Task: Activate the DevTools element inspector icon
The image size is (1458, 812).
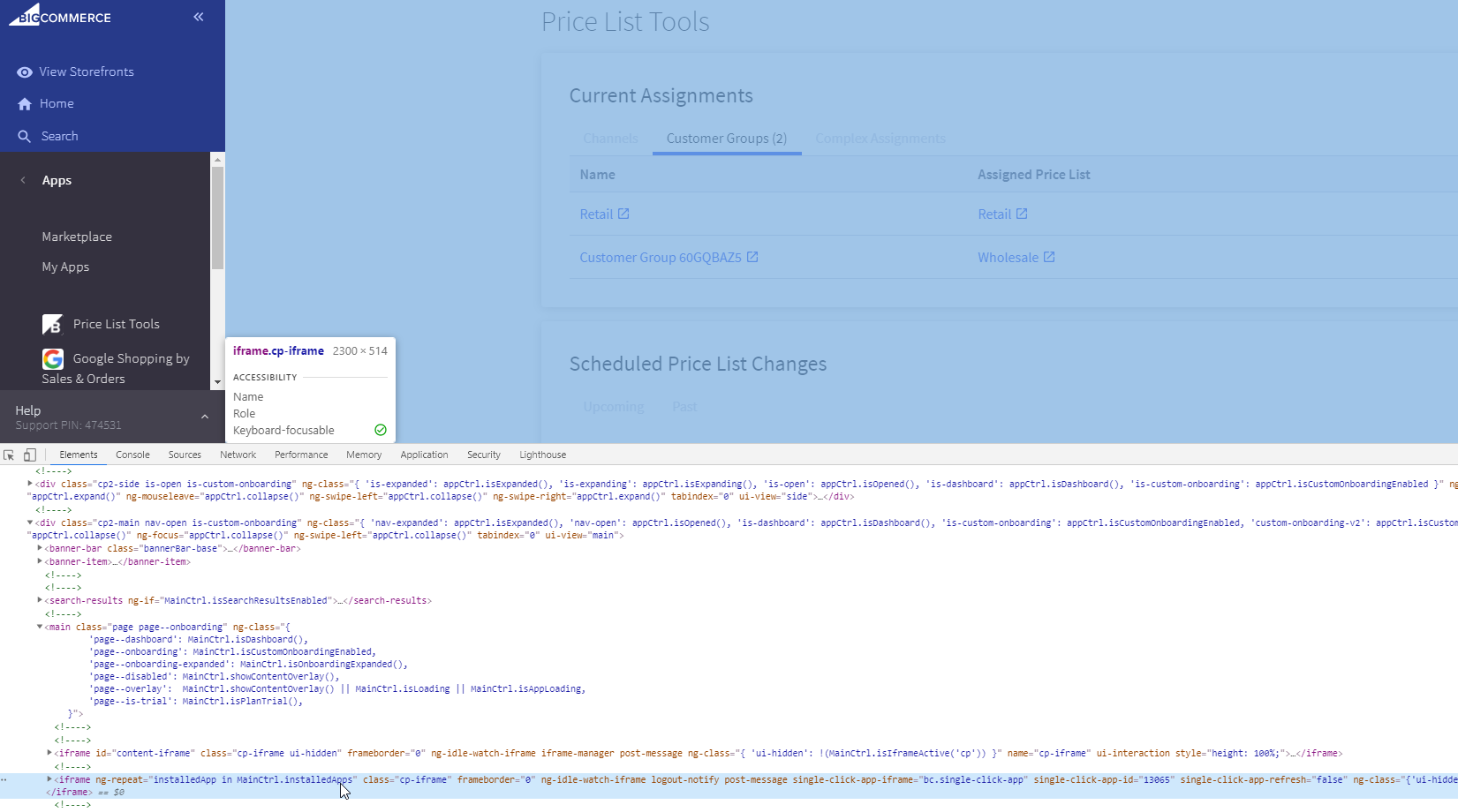Action: point(9,455)
